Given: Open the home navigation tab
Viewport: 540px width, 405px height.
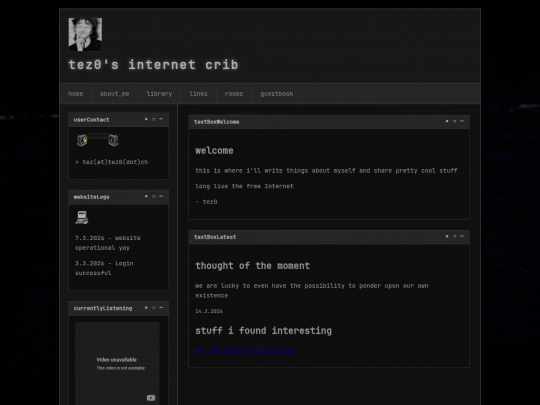Looking at the screenshot, I should (75, 94).
